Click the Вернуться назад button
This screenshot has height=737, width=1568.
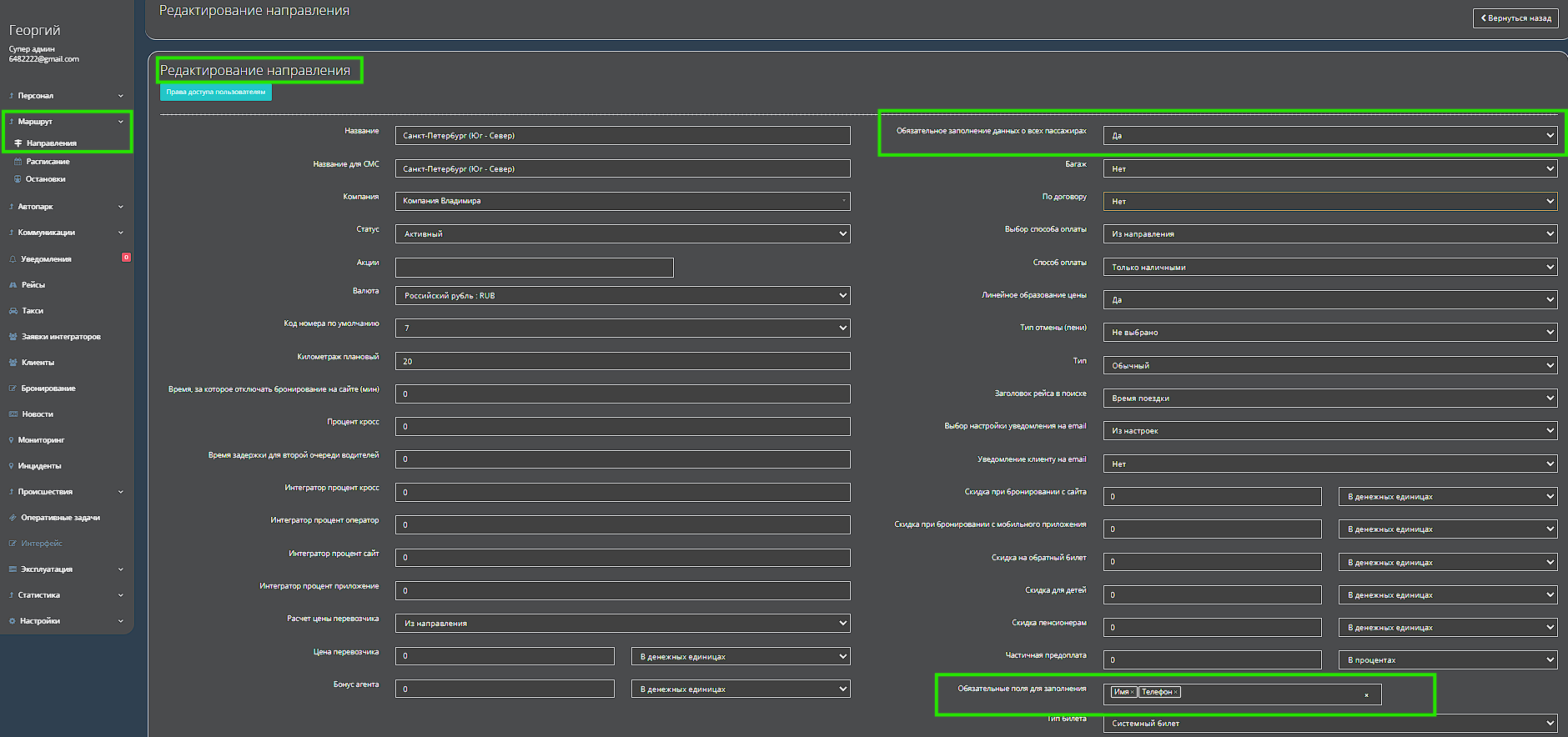pos(1515,18)
